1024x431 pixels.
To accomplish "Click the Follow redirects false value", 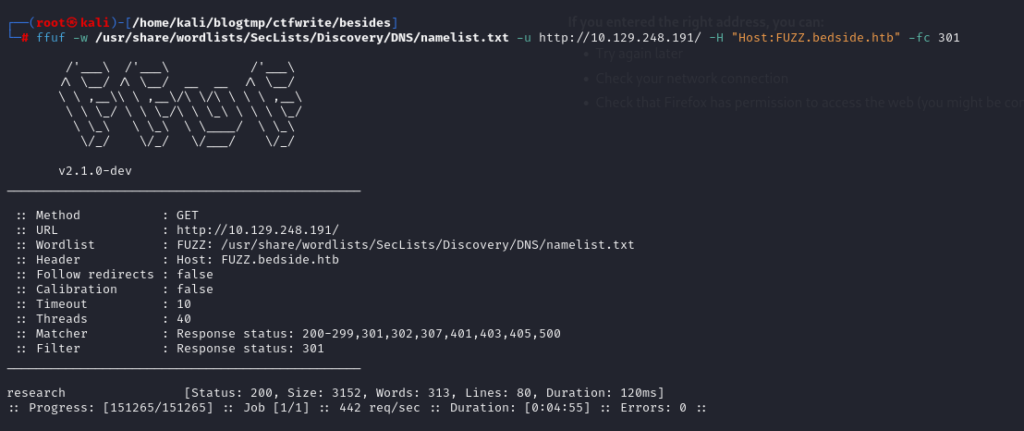I will 195,274.
